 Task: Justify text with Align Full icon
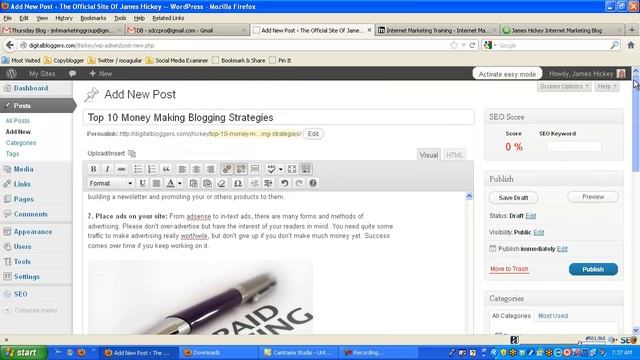[156, 183]
